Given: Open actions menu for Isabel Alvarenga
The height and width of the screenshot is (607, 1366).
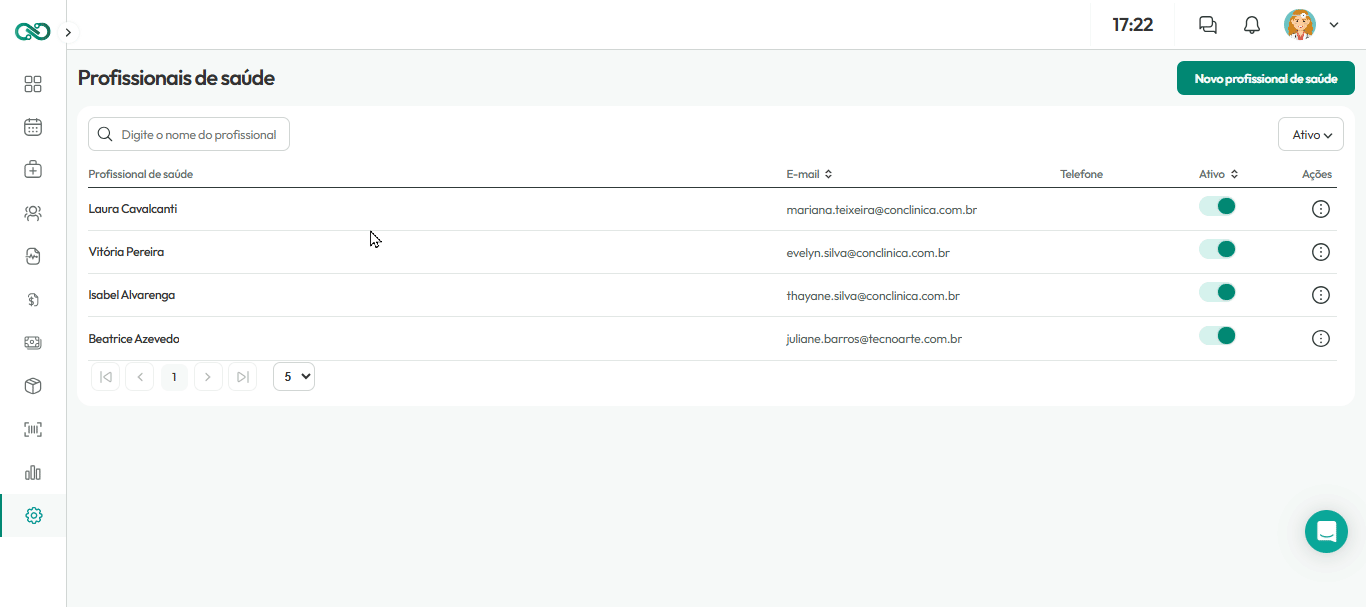Looking at the screenshot, I should click(1321, 295).
